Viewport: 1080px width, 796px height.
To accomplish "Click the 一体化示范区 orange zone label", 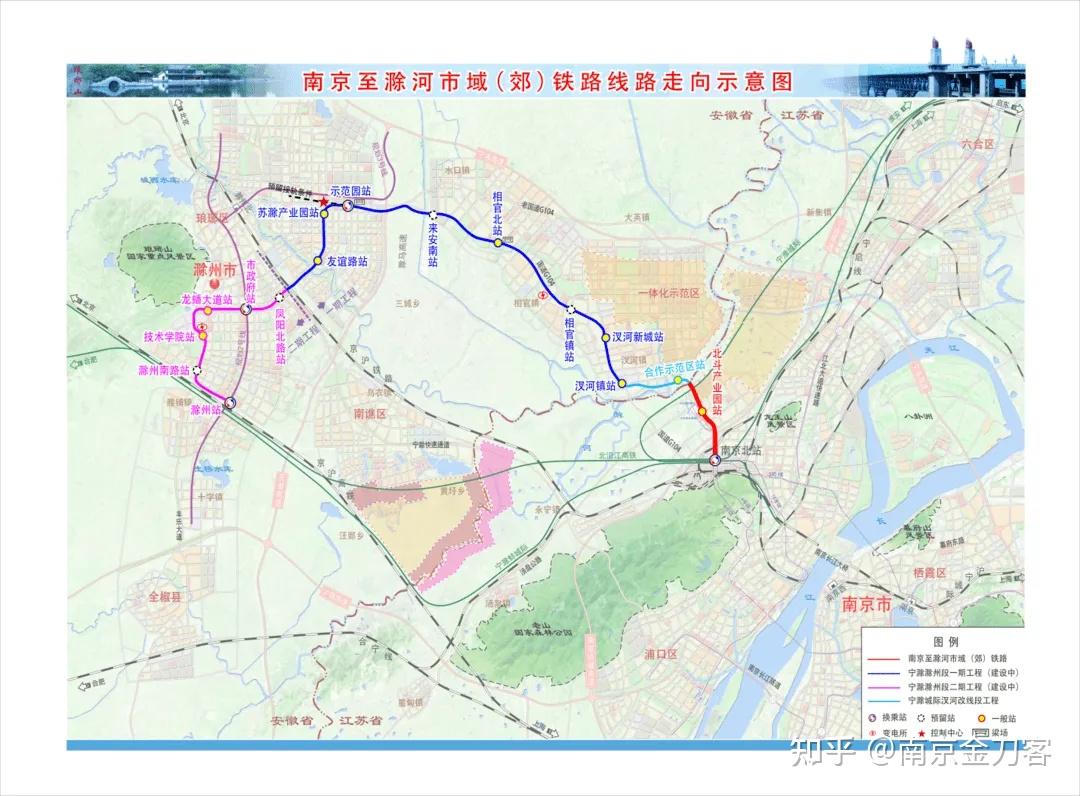I will pos(669,293).
